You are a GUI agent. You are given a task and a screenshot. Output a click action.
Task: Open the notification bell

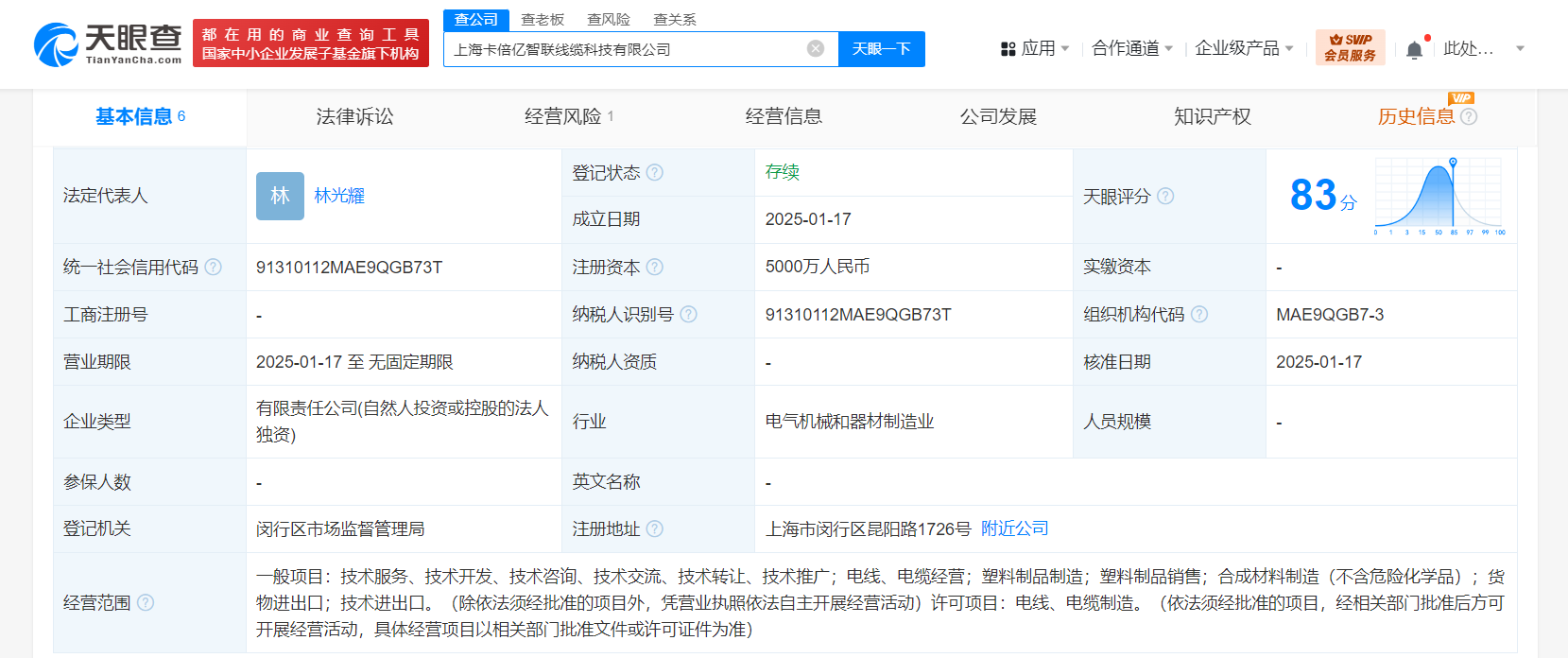pos(1414,50)
